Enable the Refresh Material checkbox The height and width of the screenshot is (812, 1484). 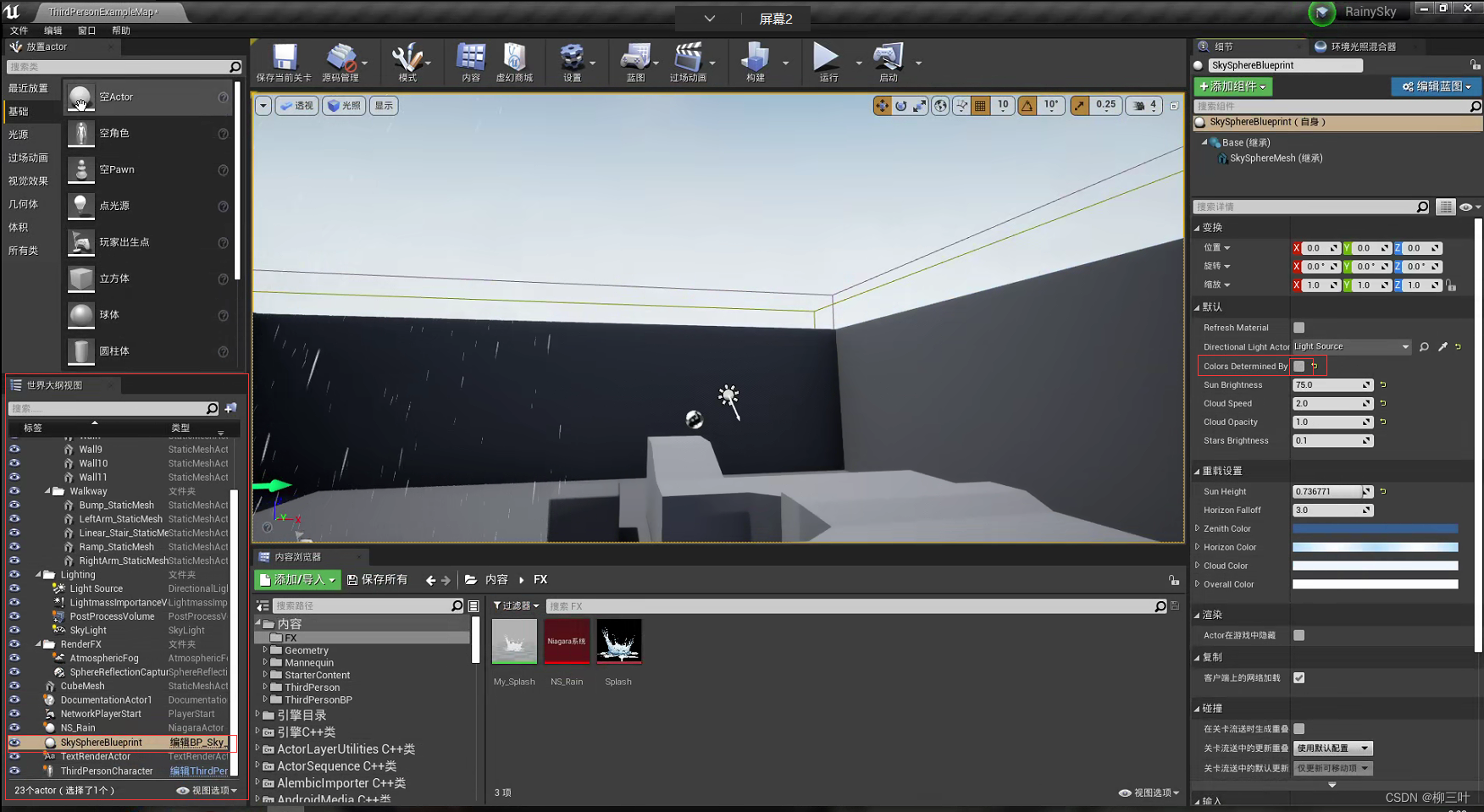tap(1298, 328)
